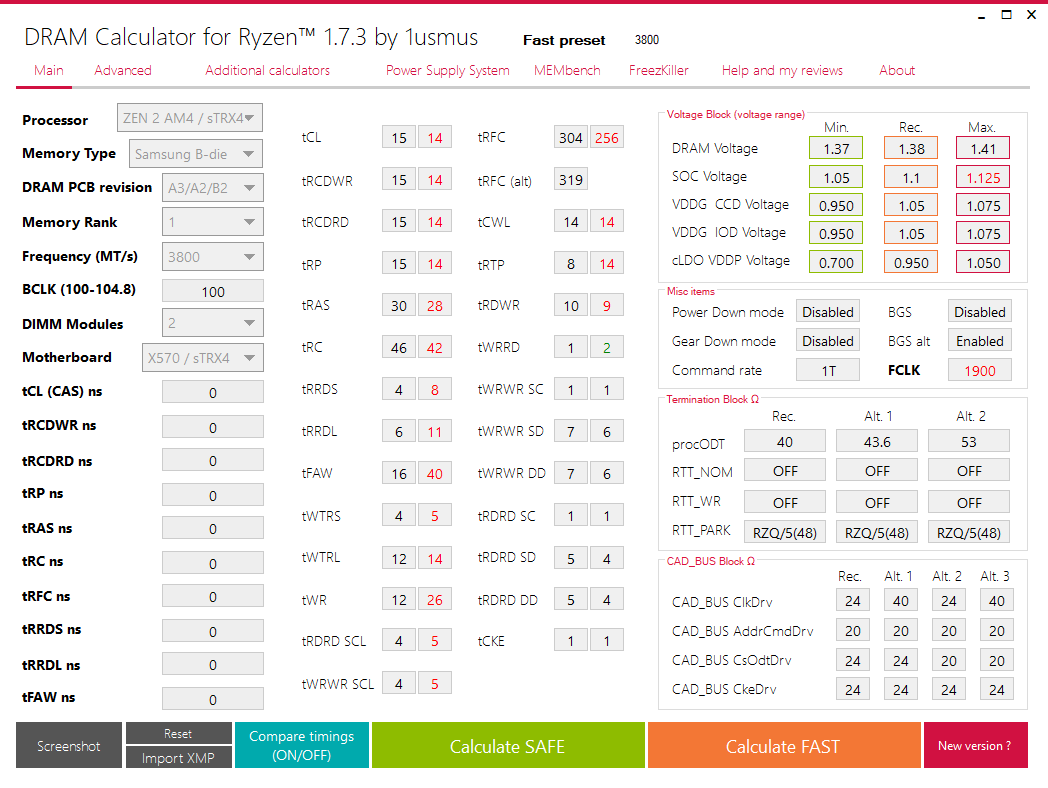This screenshot has width=1048, height=788.
Task: Expand the Memory Rank dropdown
Action: 213,222
